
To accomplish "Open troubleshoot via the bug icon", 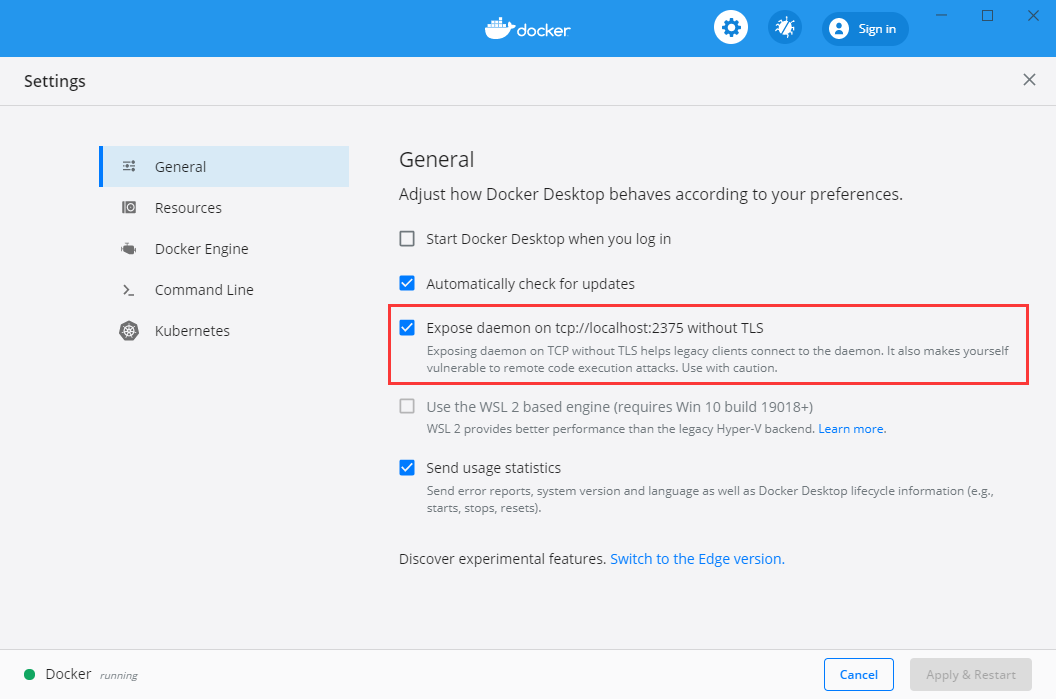I will click(785, 28).
